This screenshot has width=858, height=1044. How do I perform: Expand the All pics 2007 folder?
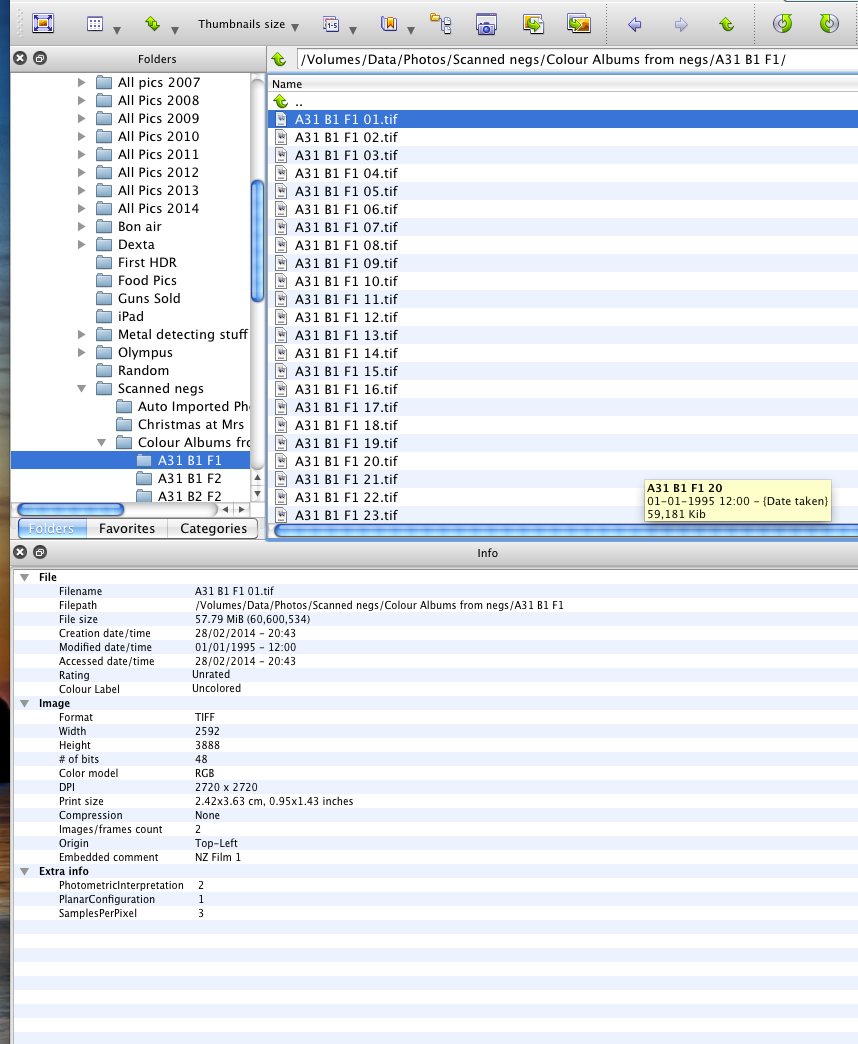[81, 83]
